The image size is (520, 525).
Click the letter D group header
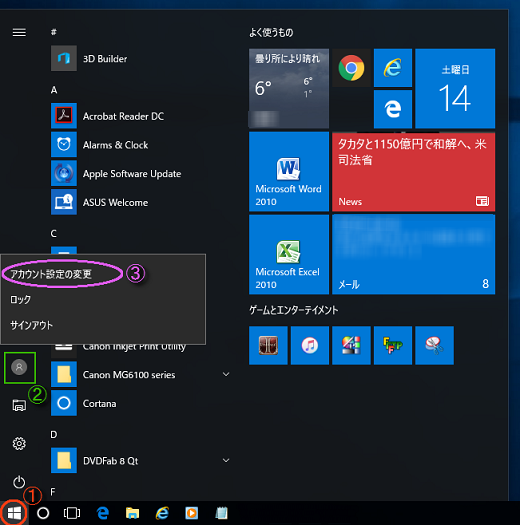(x=54, y=435)
